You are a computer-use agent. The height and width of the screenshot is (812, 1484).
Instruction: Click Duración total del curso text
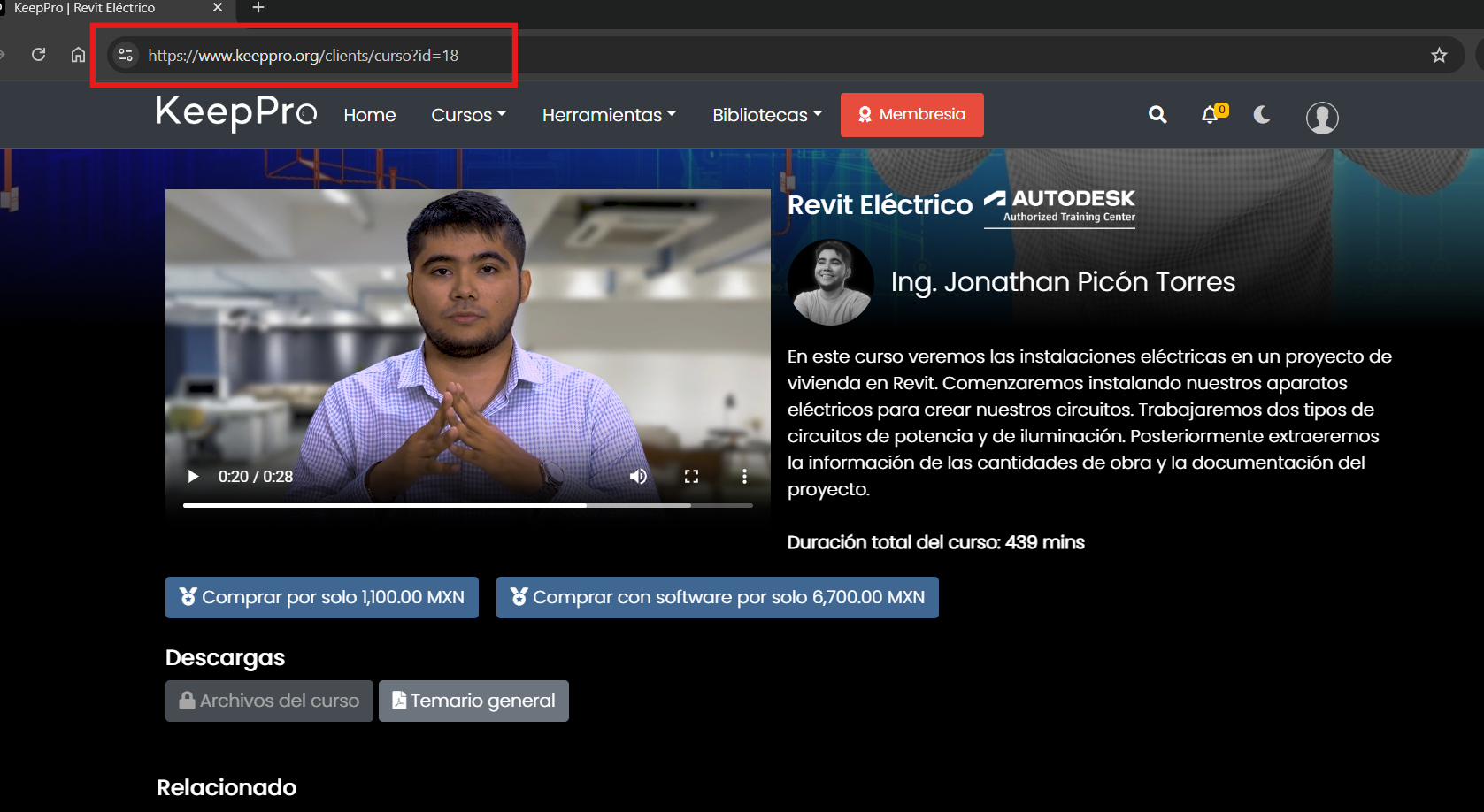(935, 542)
